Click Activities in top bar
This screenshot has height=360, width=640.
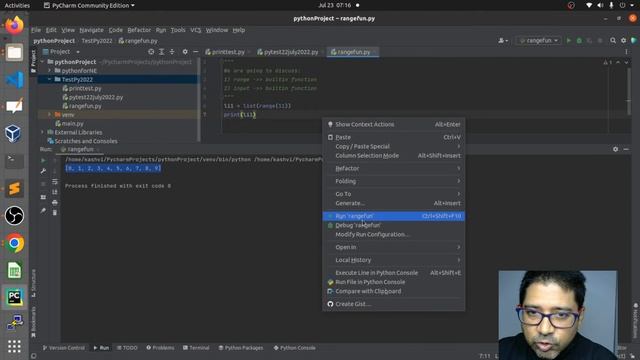tap(17, 5)
